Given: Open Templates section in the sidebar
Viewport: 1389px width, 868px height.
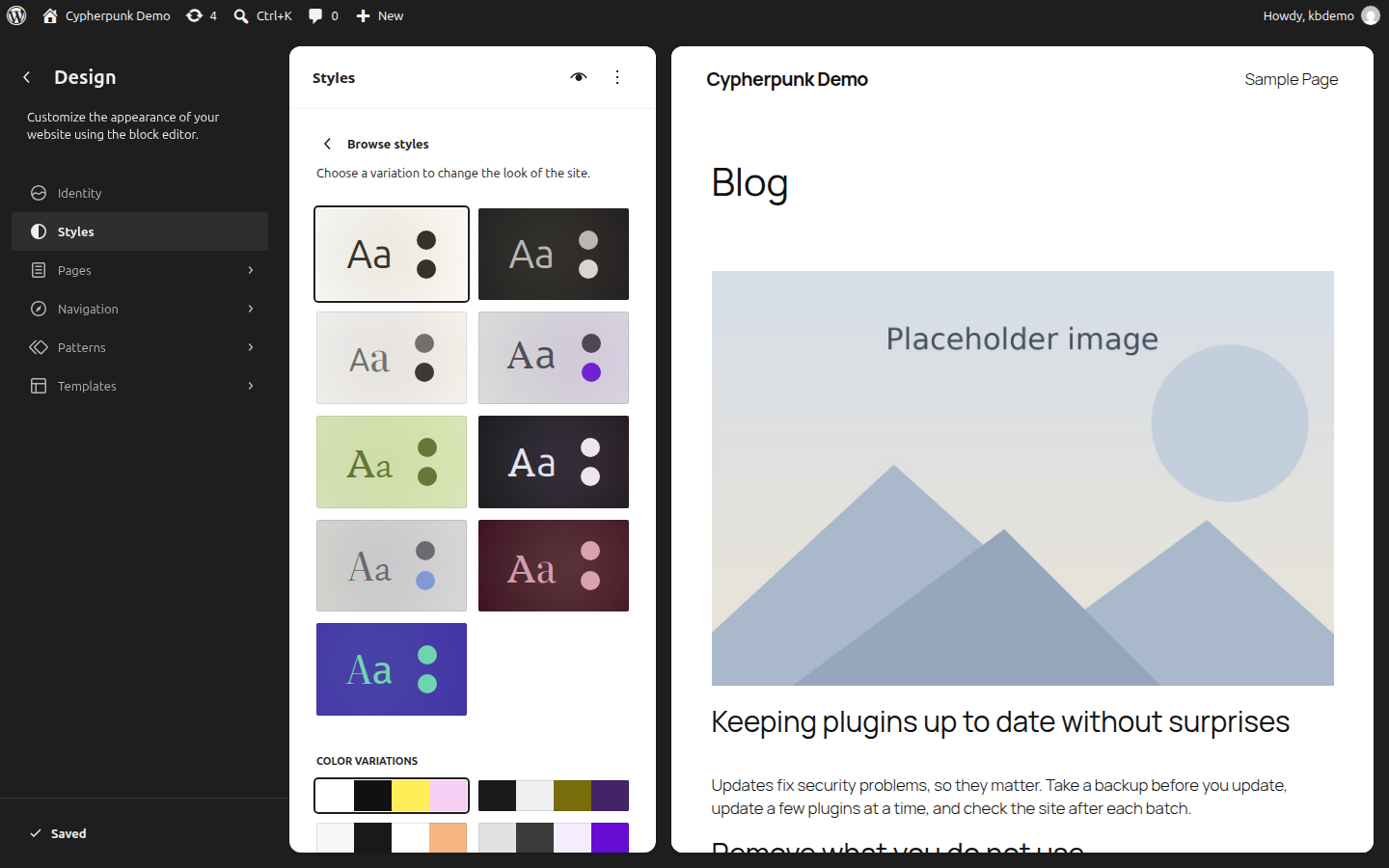Looking at the screenshot, I should 140,386.
